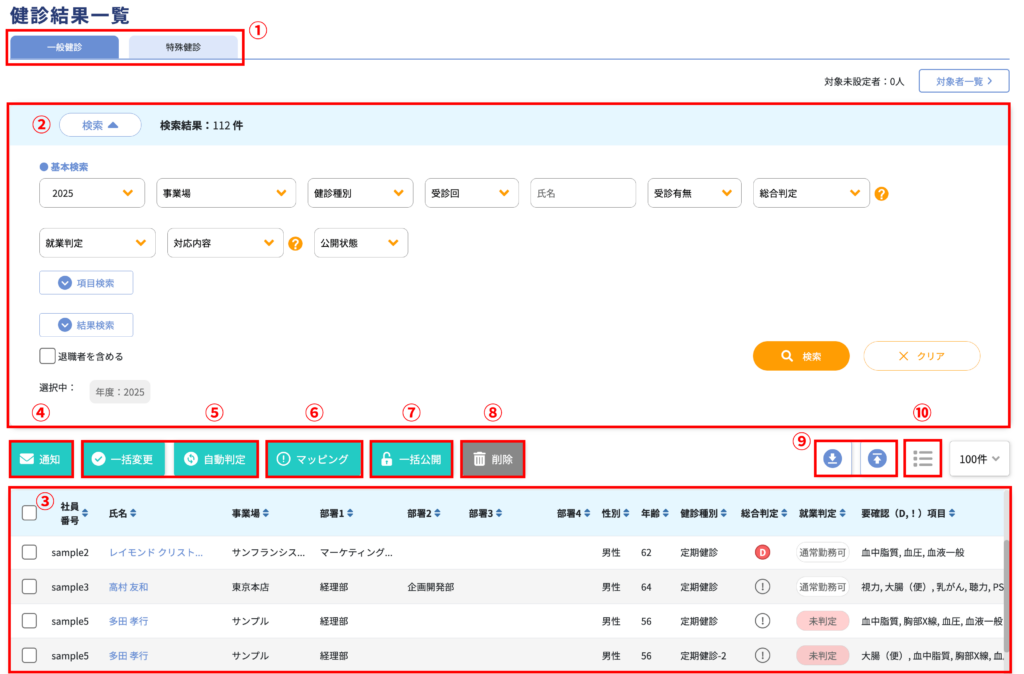The width and height of the screenshot is (1024, 674).
Task: Open the 100件 page size dropdown
Action: tap(978, 458)
